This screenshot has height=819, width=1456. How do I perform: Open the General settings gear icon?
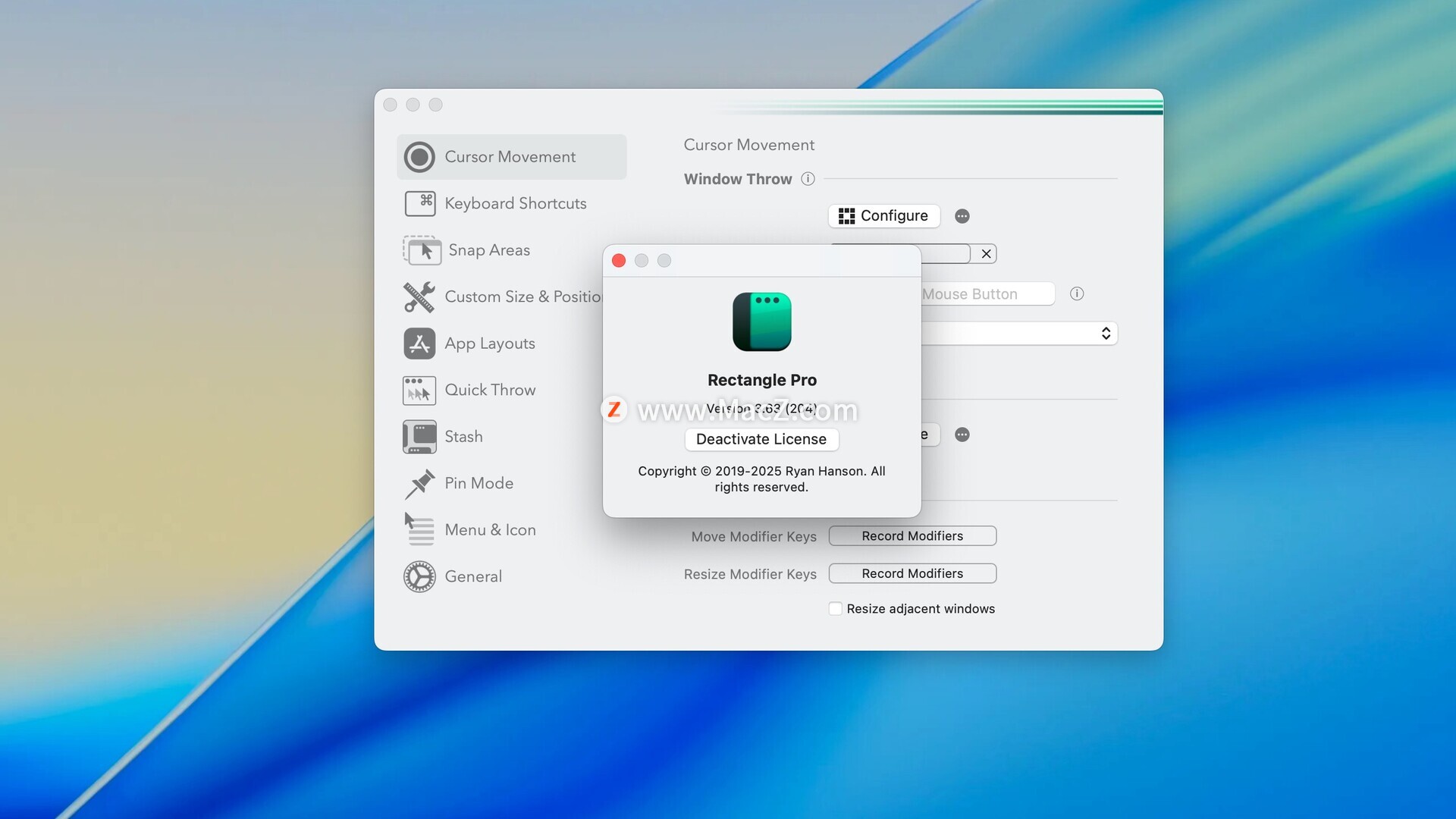tap(419, 576)
